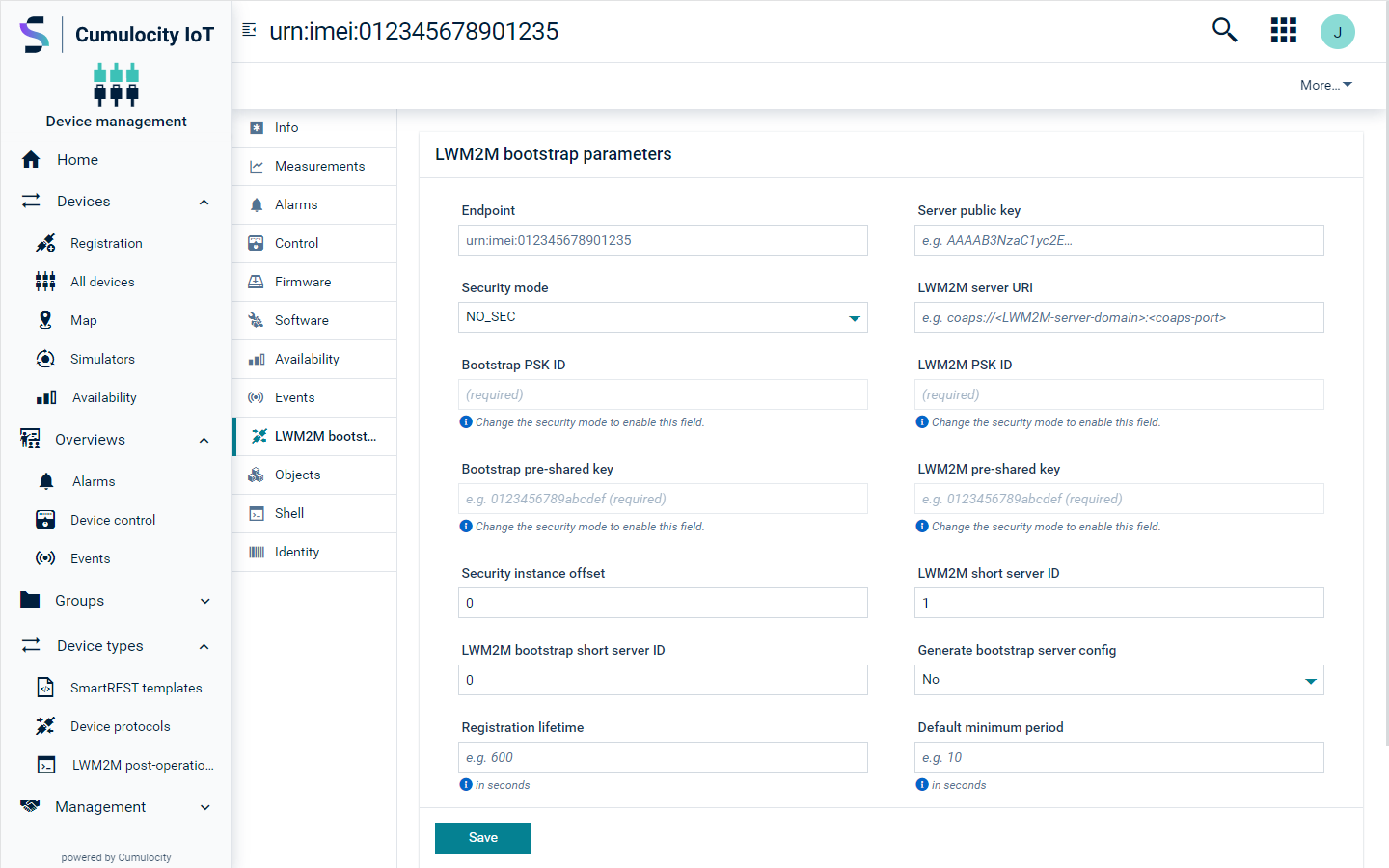
Task: Click the Info tab asterisk icon
Action: tap(257, 127)
